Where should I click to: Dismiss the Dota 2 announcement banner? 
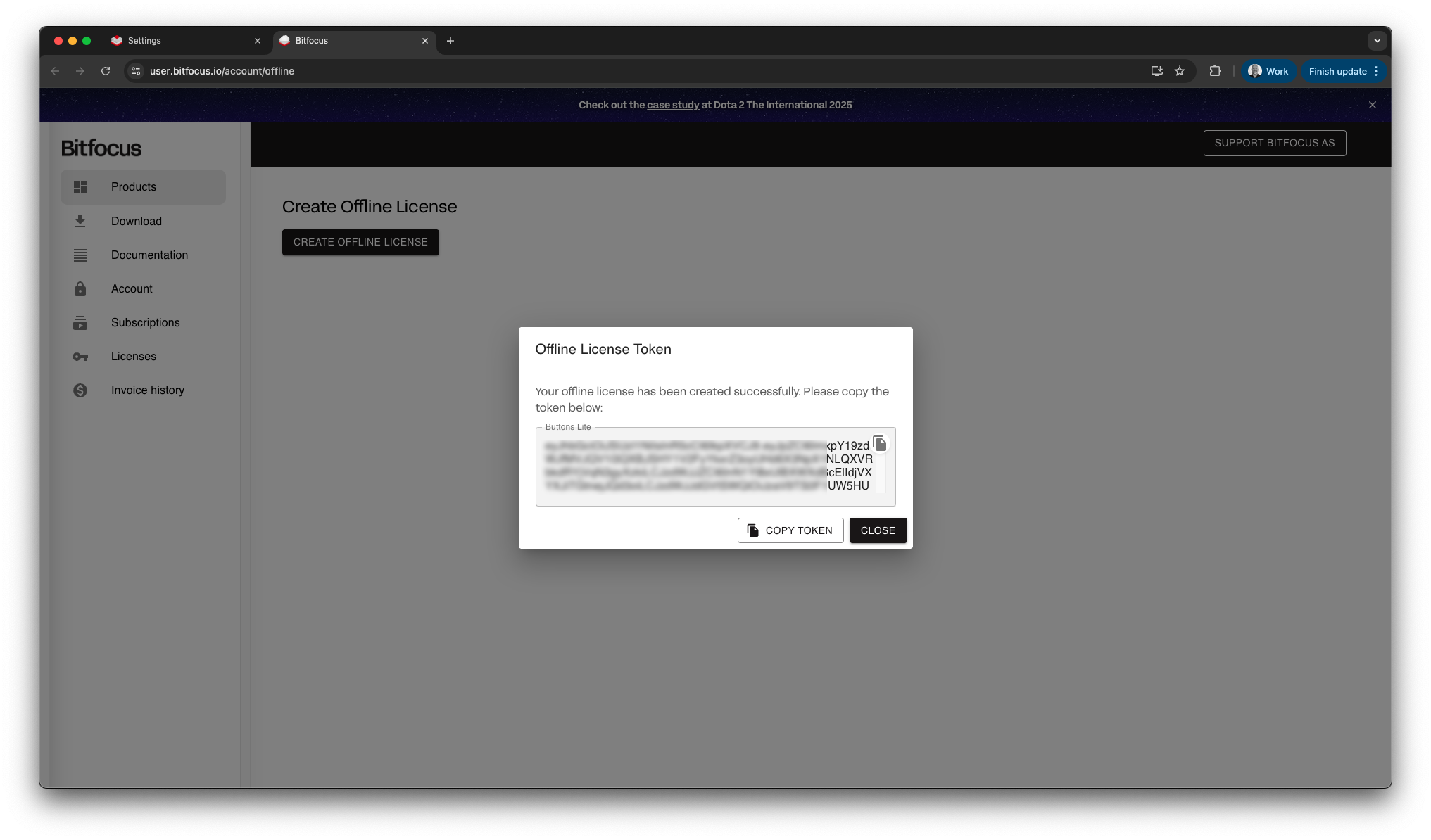pos(1373,105)
